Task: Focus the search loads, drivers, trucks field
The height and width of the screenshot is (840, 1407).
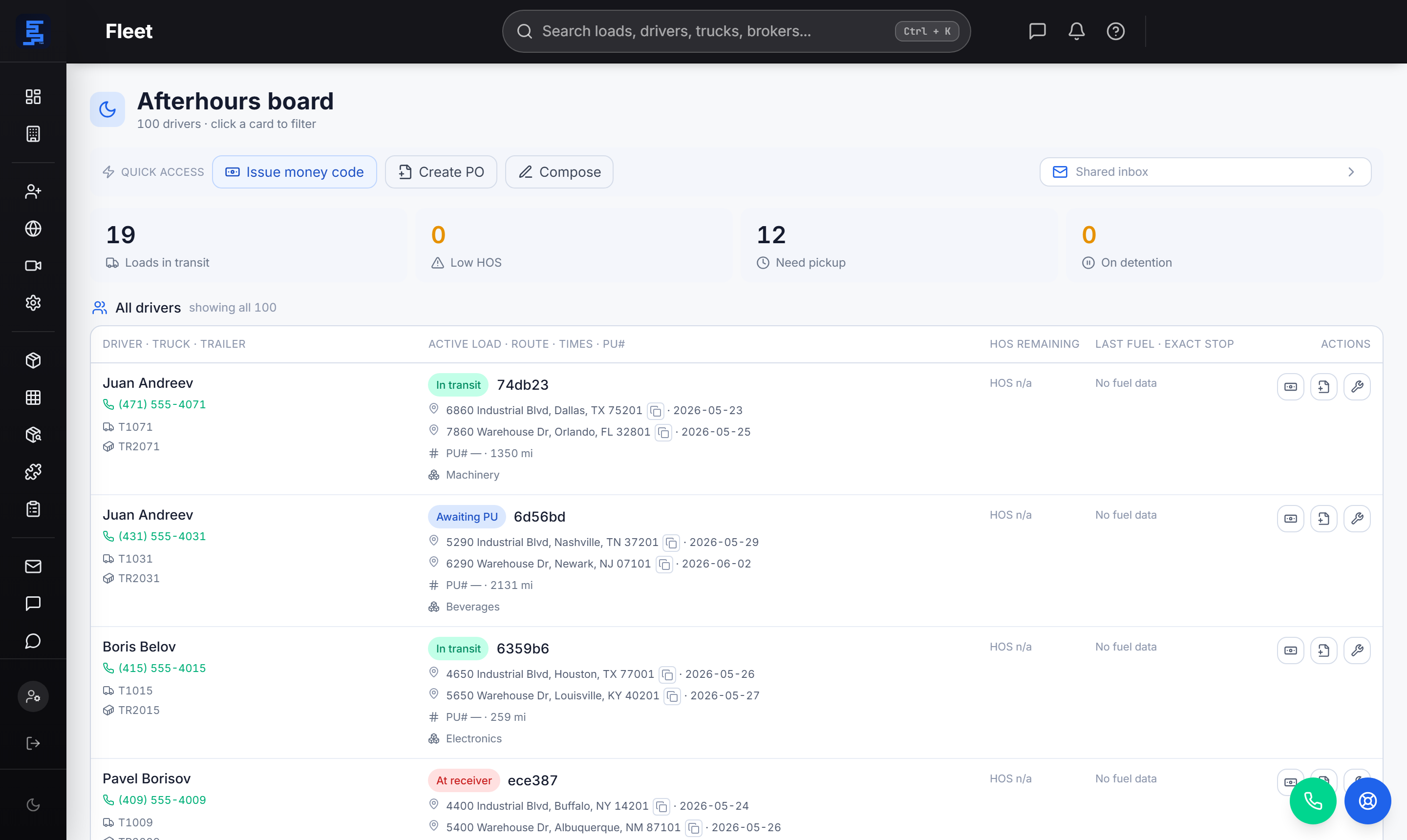Action: 736,31
